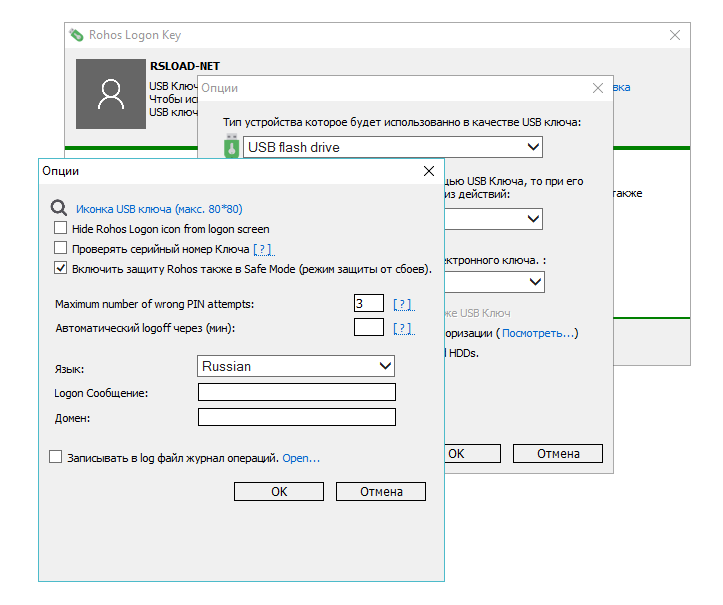Click the Rohos Logon Key title bar icon
Screen dimensions: 723x605
pos(76,35)
